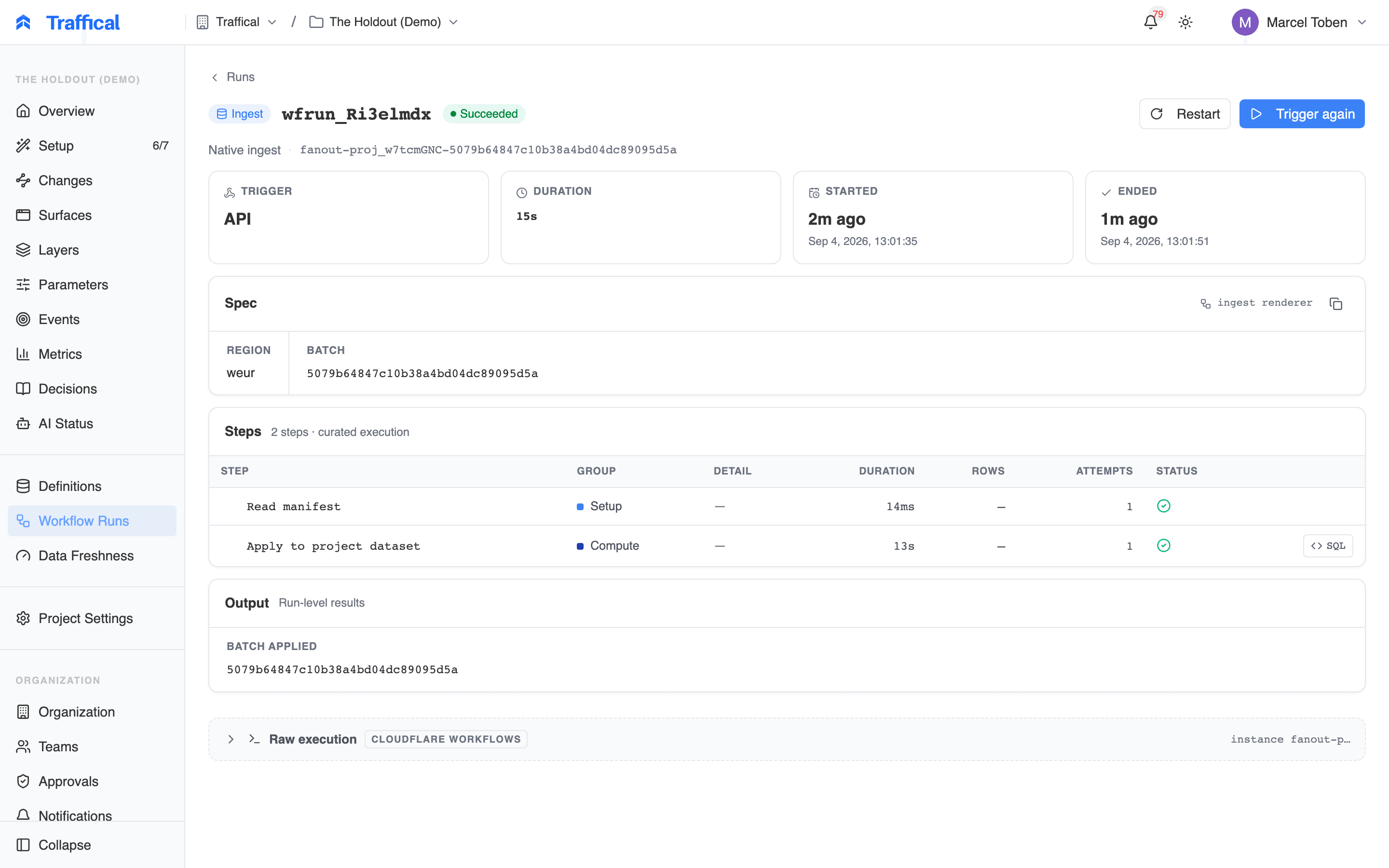Click the Project Settings gear icon
The image size is (1389, 868).
coord(23,618)
